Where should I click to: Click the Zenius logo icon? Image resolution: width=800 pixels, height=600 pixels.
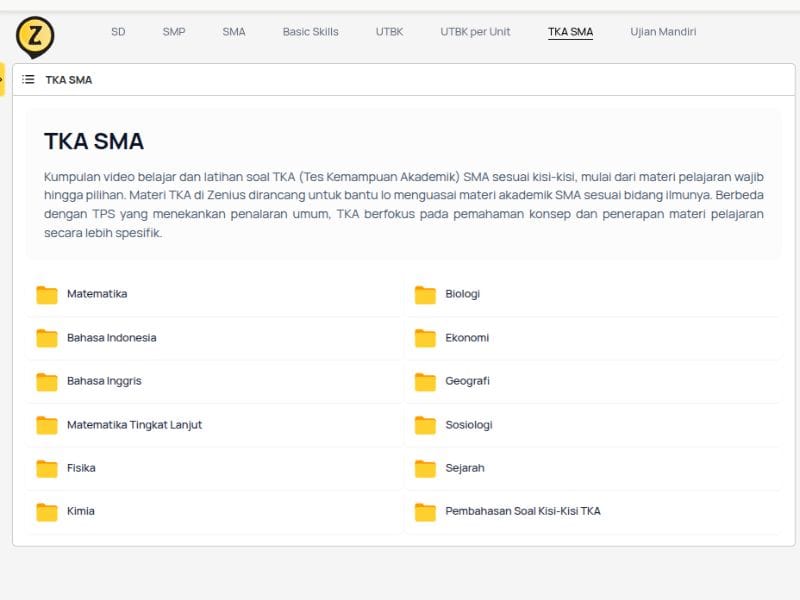pyautogui.click(x=35, y=37)
